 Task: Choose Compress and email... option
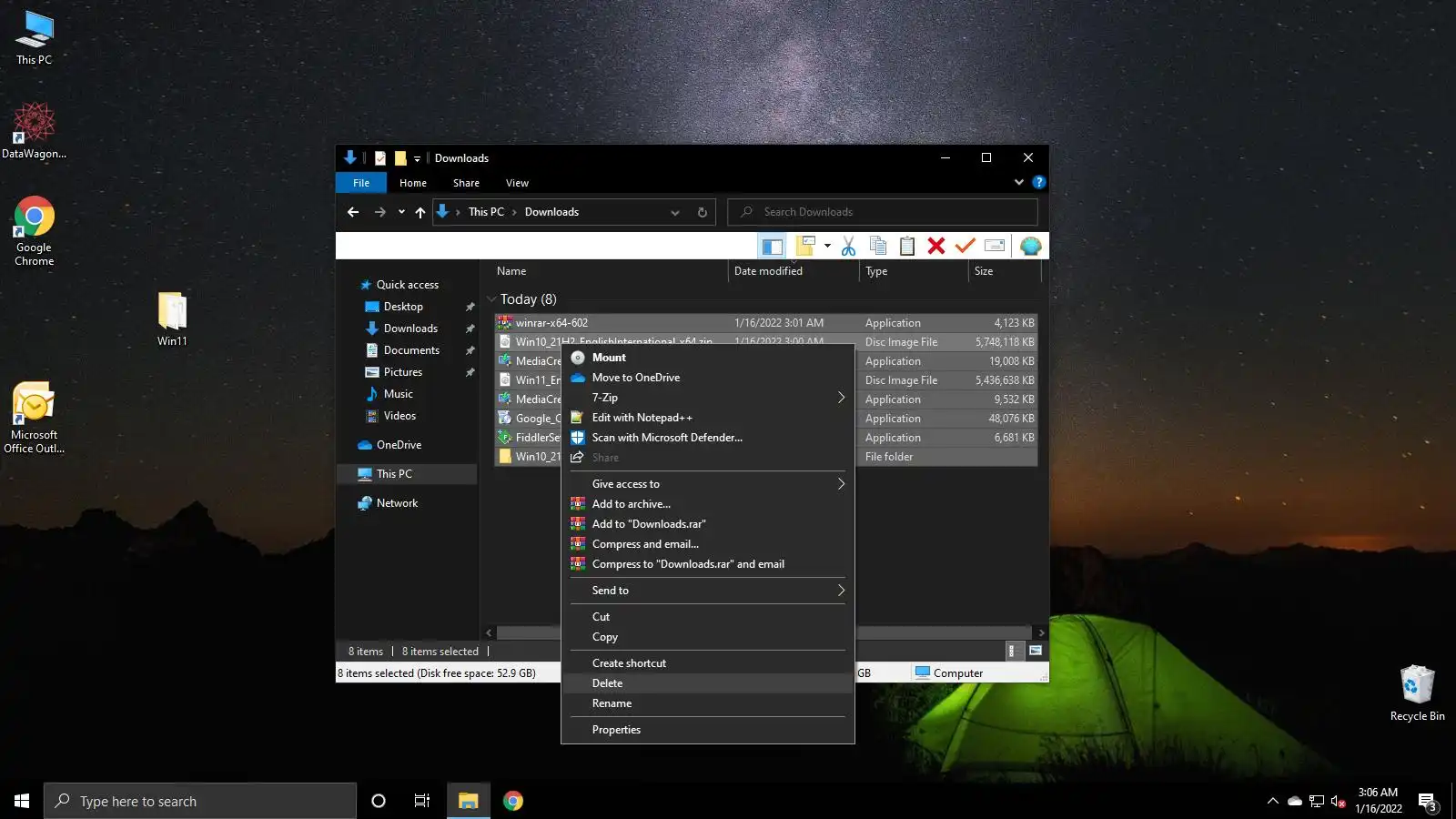click(x=708, y=544)
